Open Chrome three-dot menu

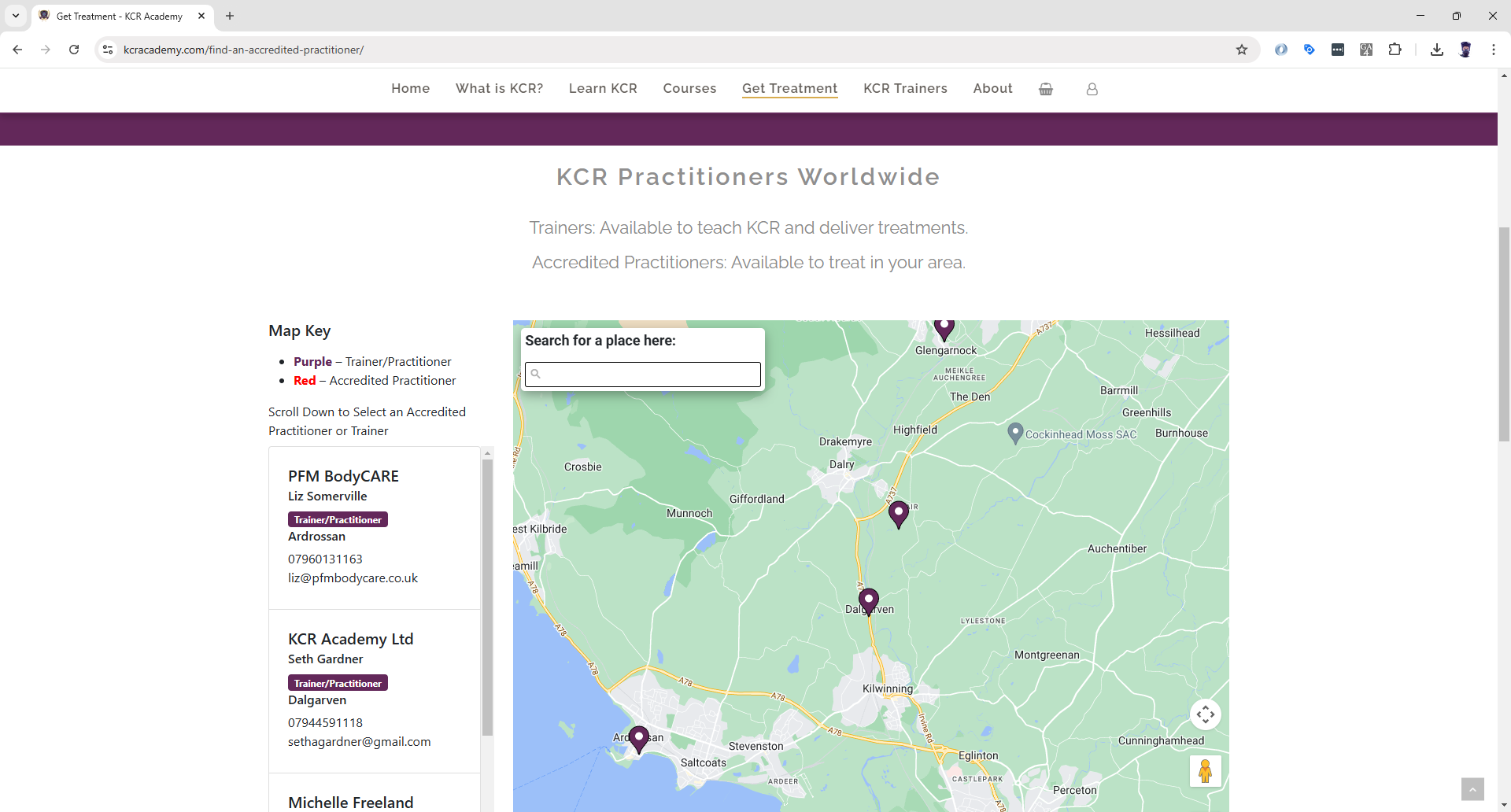pos(1494,50)
